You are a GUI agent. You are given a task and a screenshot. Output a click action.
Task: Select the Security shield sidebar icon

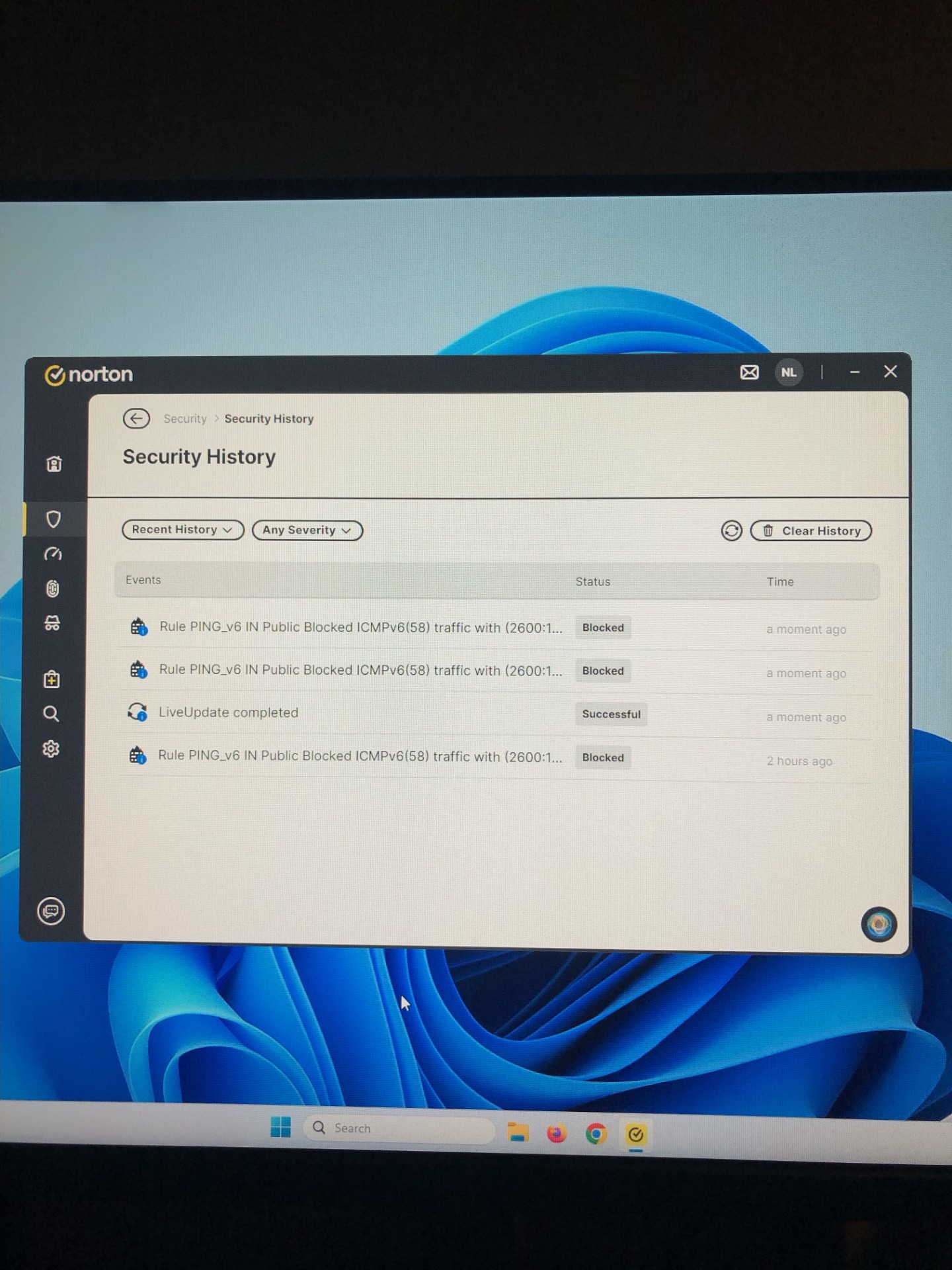[54, 519]
